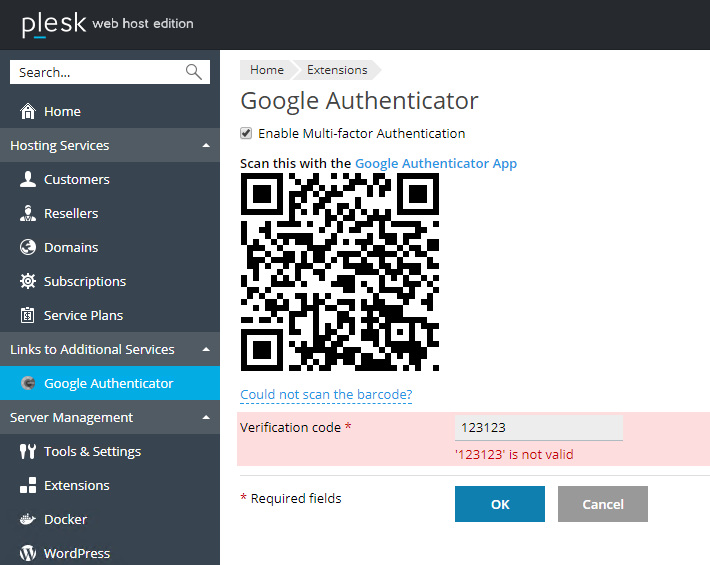Click the WordPress logo icon
Screen dimensions: 710x565
pyautogui.click(x=28, y=553)
